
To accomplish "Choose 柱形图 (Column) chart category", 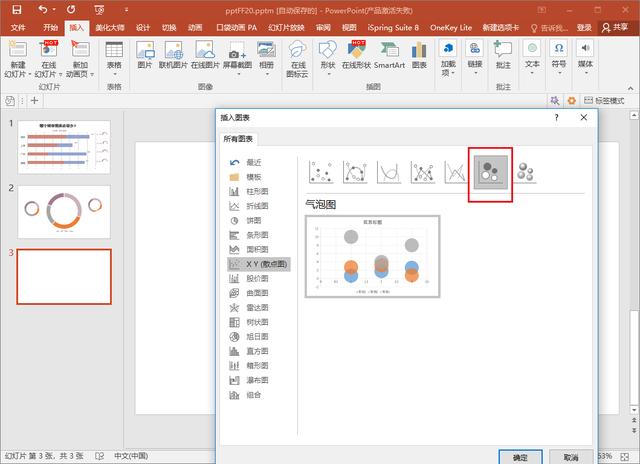I will point(257,190).
